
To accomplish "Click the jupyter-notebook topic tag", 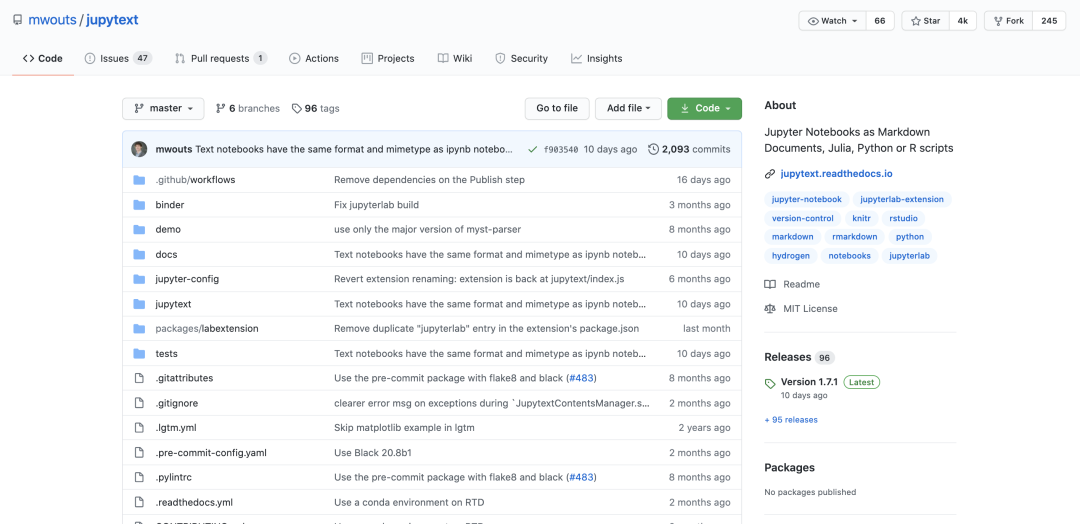I will point(807,200).
